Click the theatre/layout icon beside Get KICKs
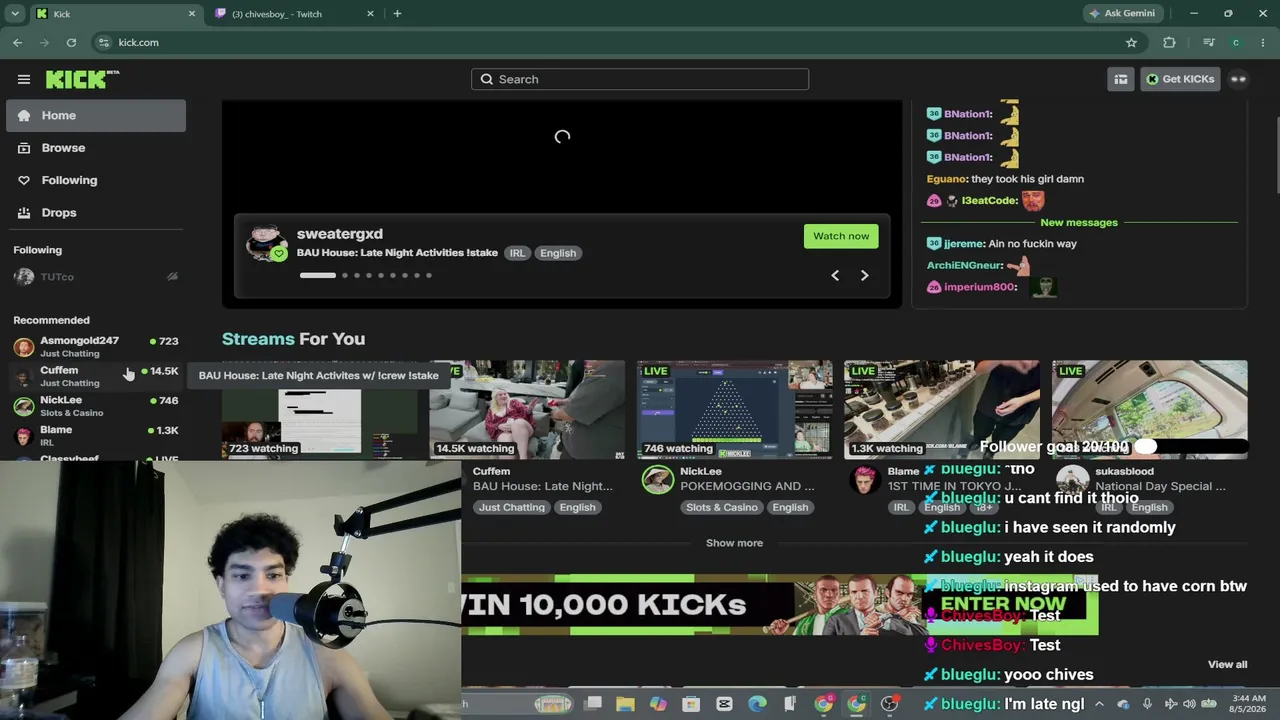The height and width of the screenshot is (720, 1280). point(1121,79)
